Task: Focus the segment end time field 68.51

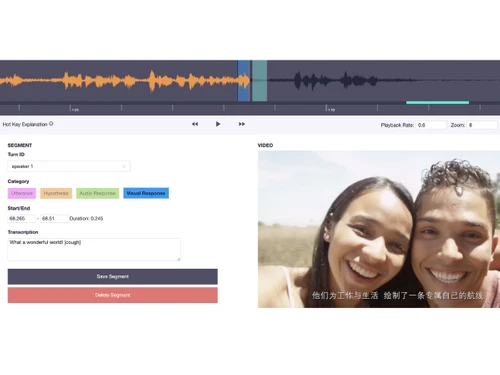Action: click(54, 219)
